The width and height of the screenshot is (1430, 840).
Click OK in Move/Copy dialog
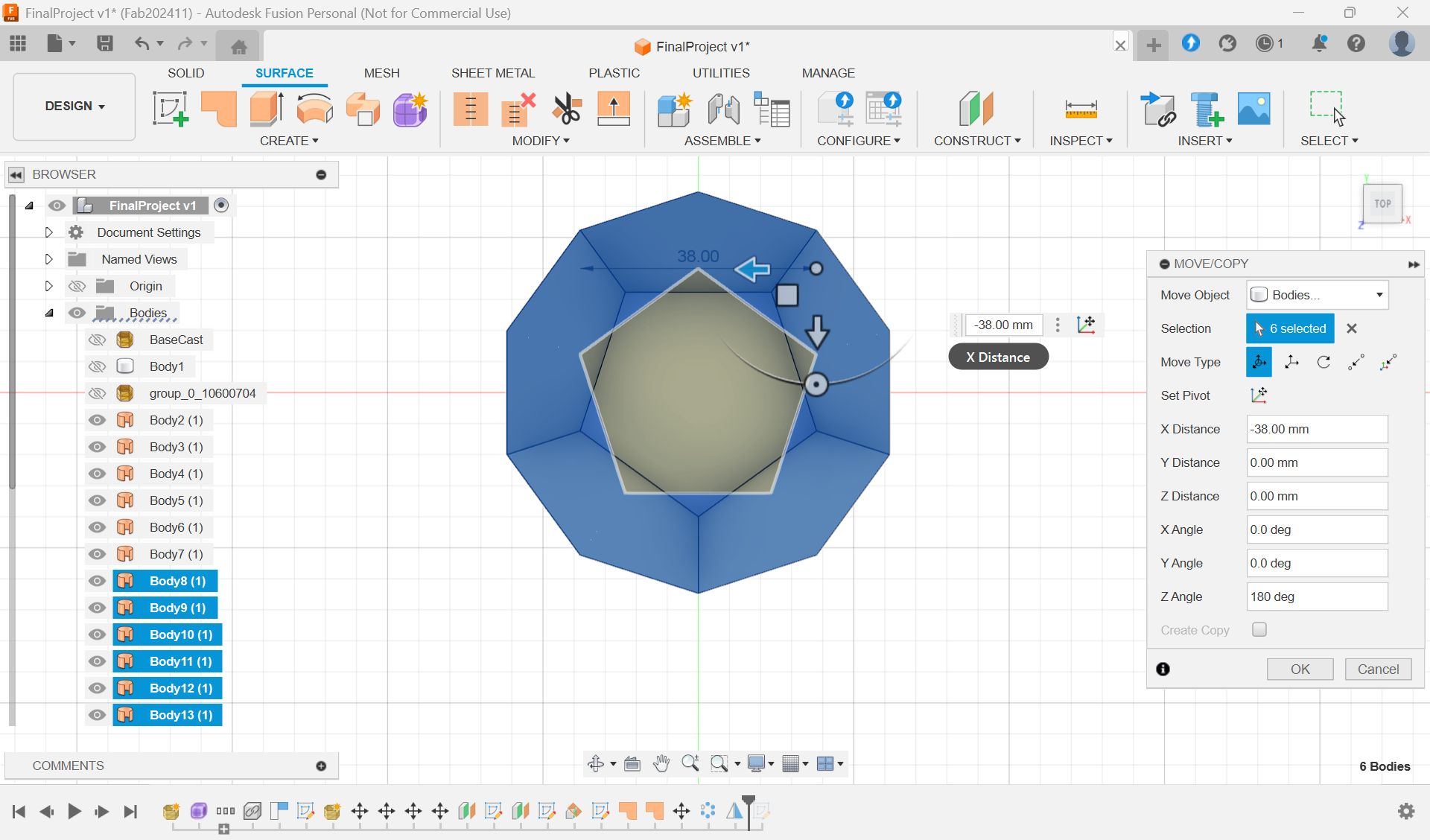point(1300,669)
